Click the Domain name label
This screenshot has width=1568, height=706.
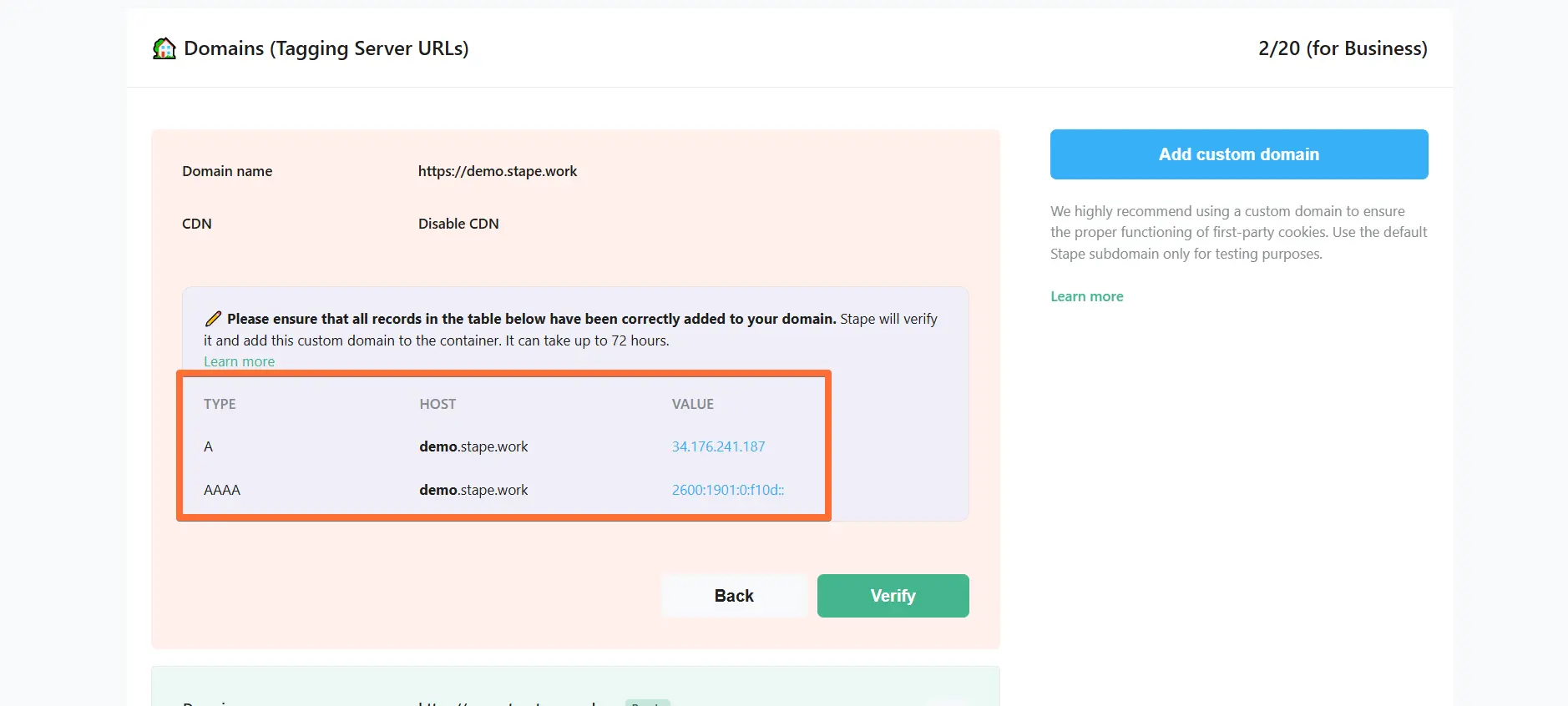coord(227,171)
